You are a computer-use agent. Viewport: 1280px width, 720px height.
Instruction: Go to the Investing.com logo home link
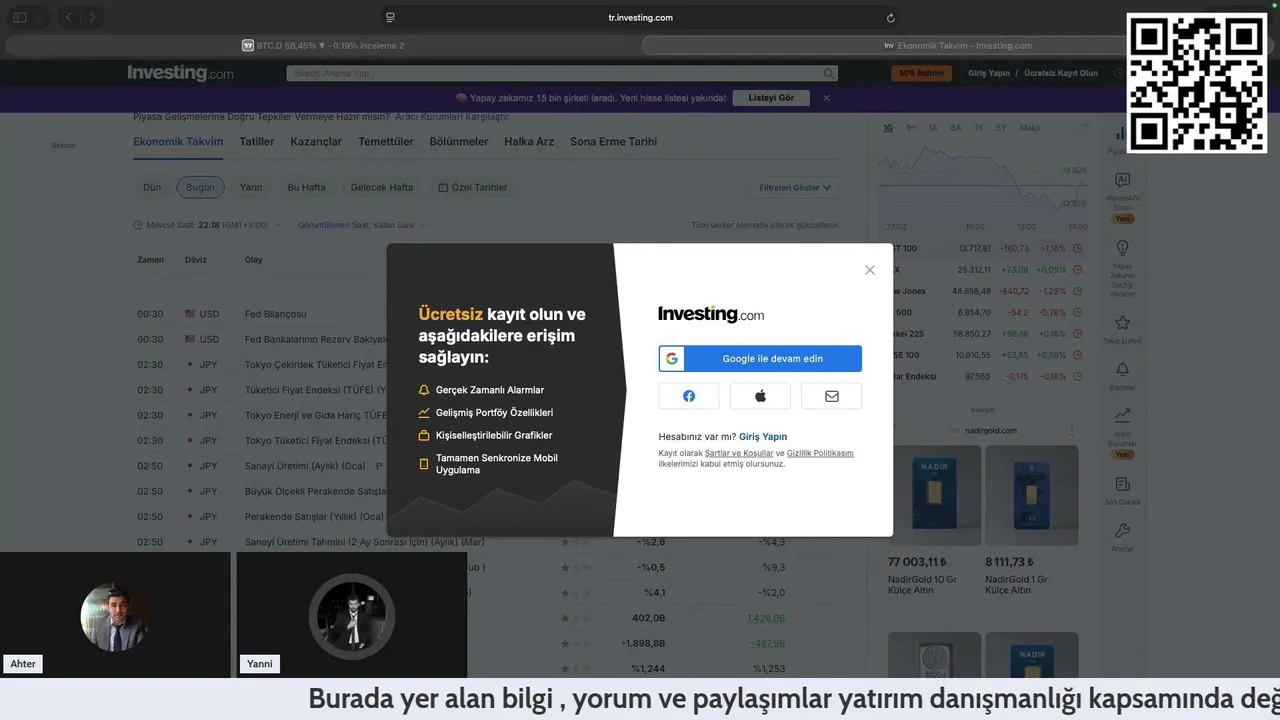click(x=180, y=73)
